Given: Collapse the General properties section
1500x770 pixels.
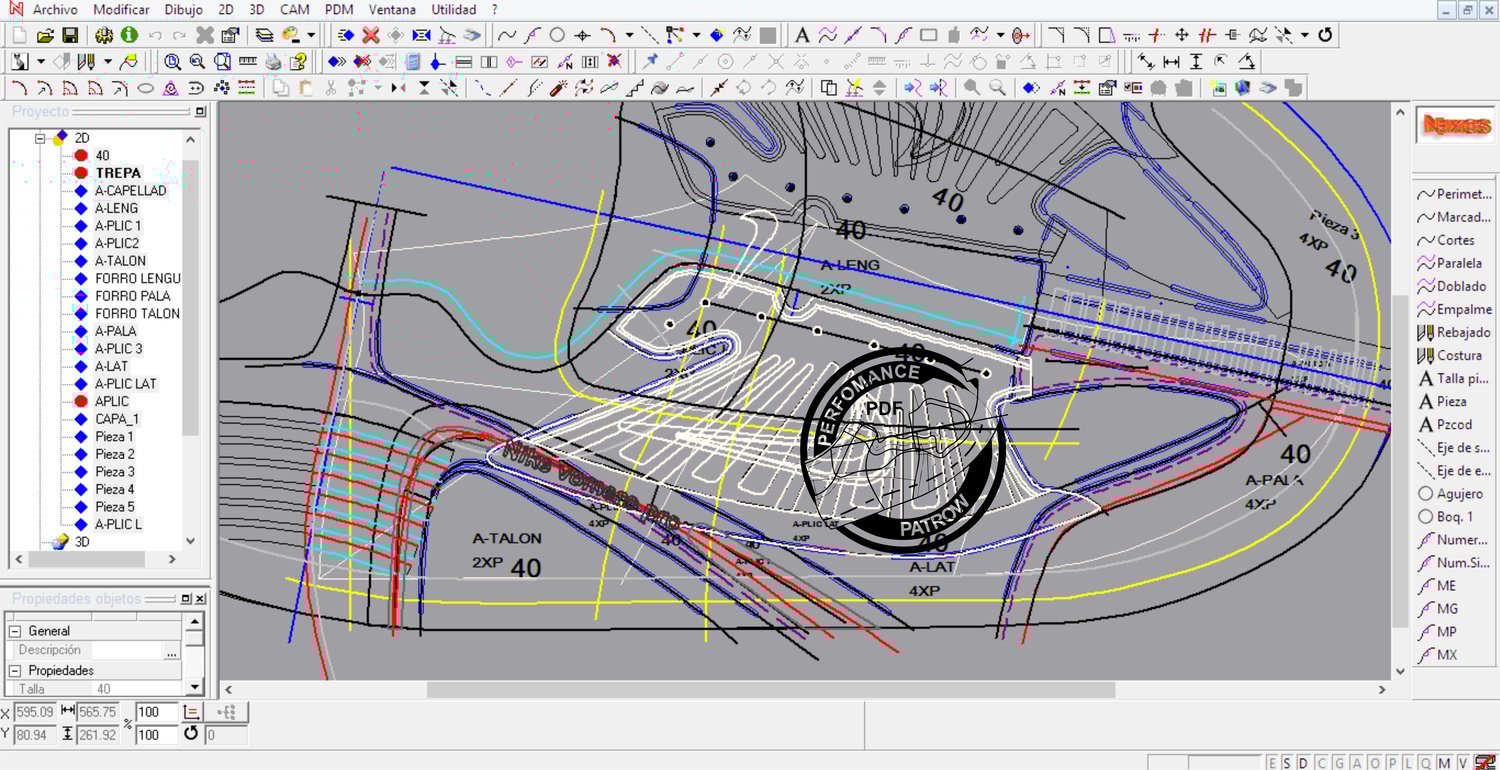Looking at the screenshot, I should tap(15, 631).
